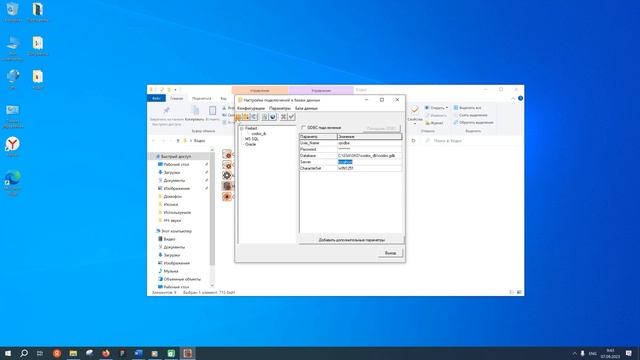Open File Explorer from the taskbar

pos(73,353)
